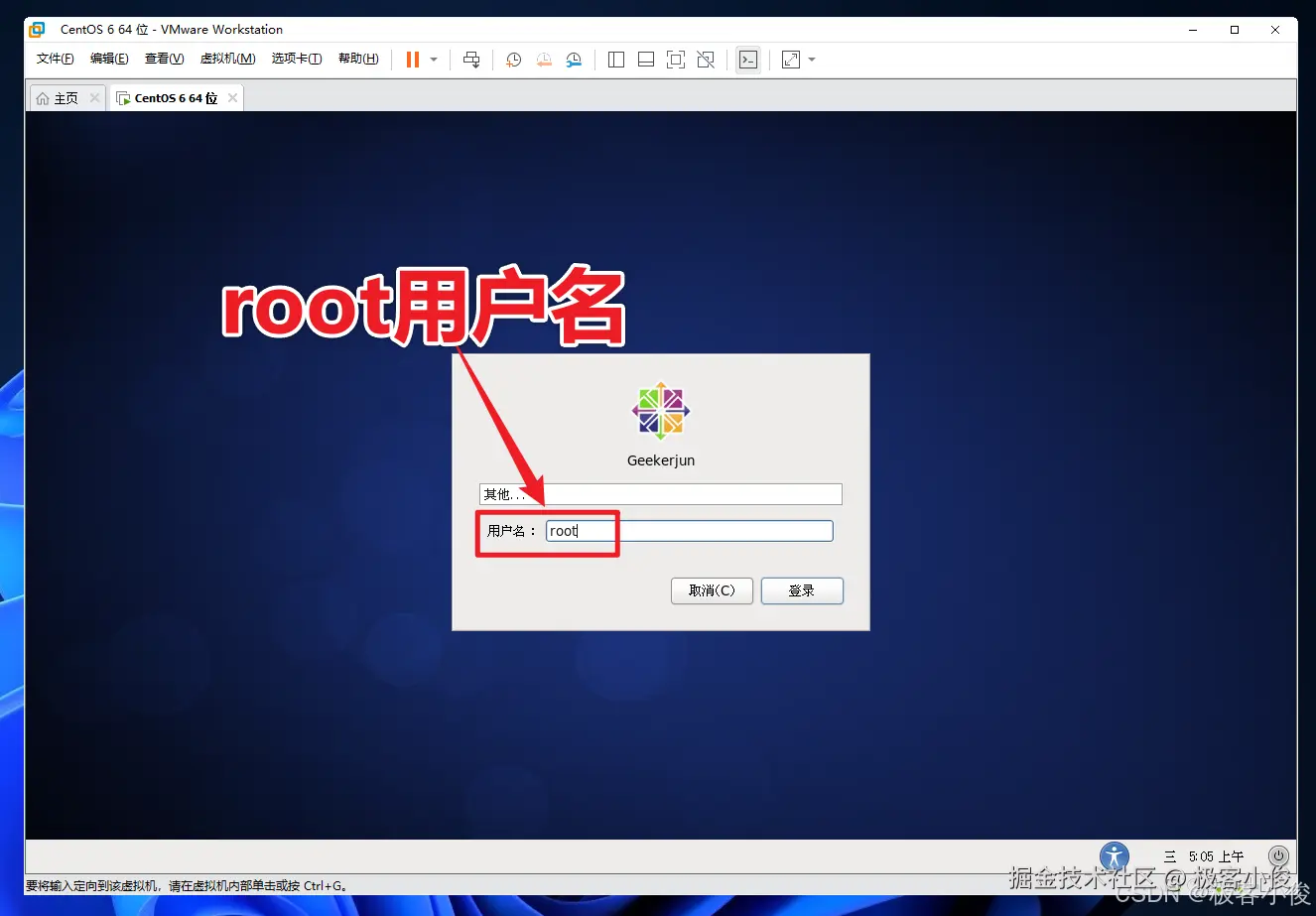Pause the virtual machine with the orange pause button

[x=413, y=60]
